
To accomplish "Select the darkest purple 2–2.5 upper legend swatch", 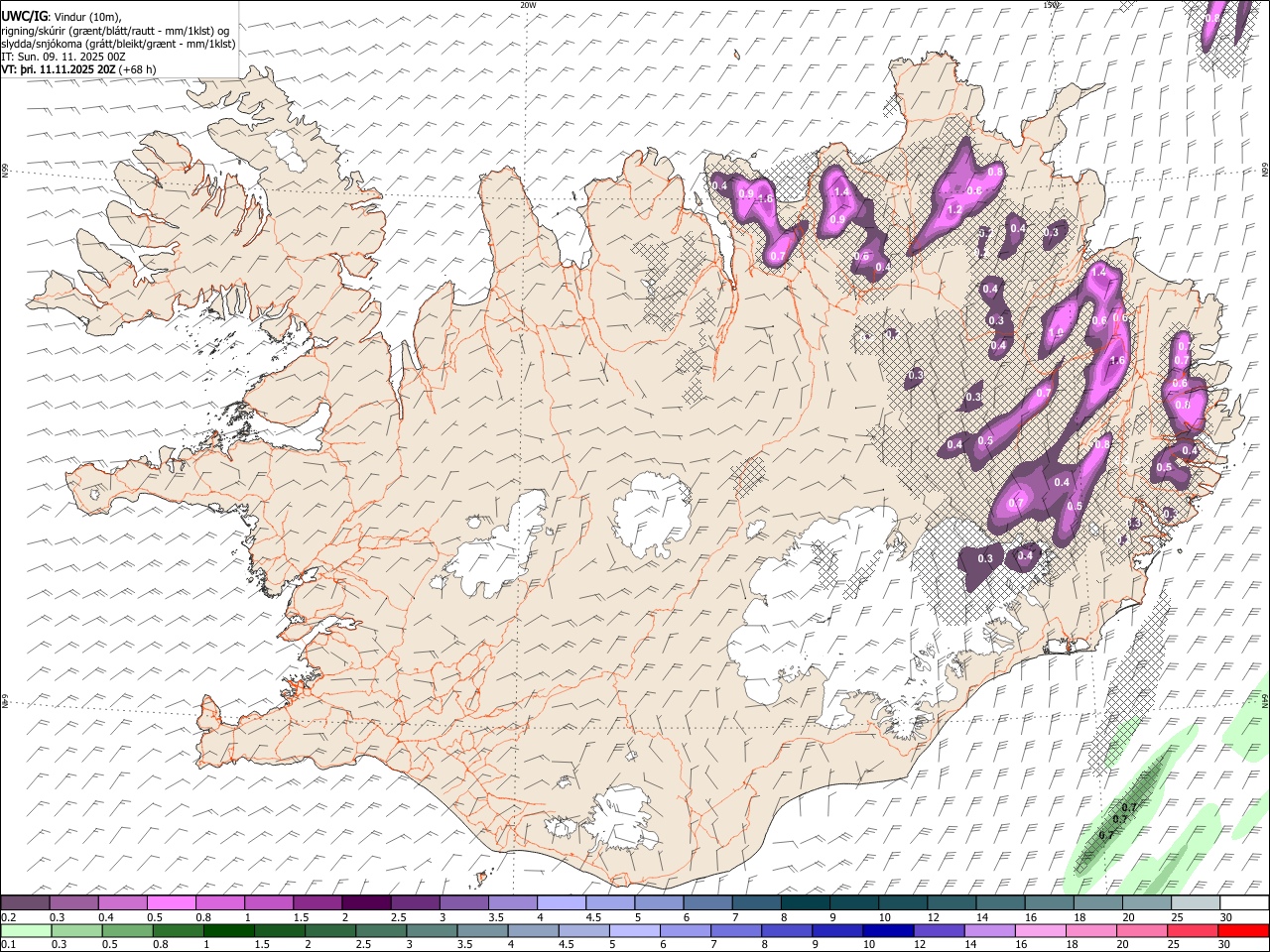I will [366, 903].
